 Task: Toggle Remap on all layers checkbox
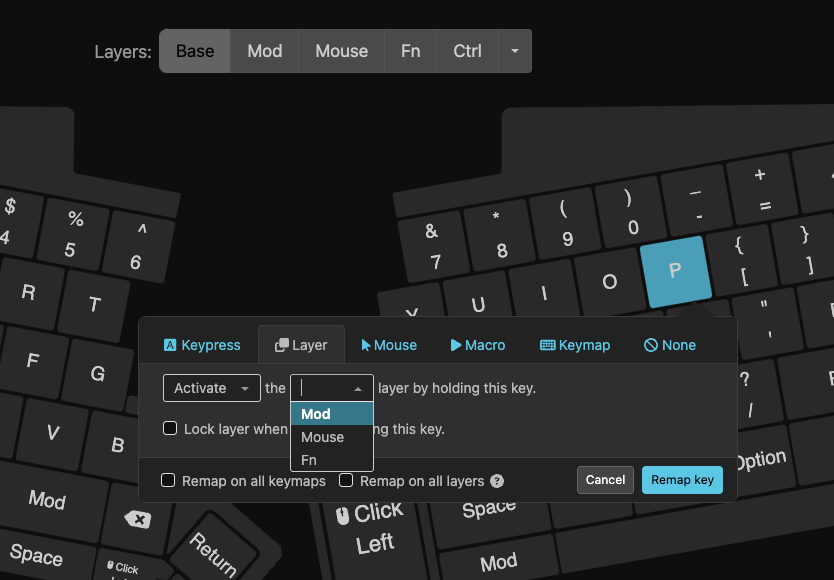click(x=346, y=481)
